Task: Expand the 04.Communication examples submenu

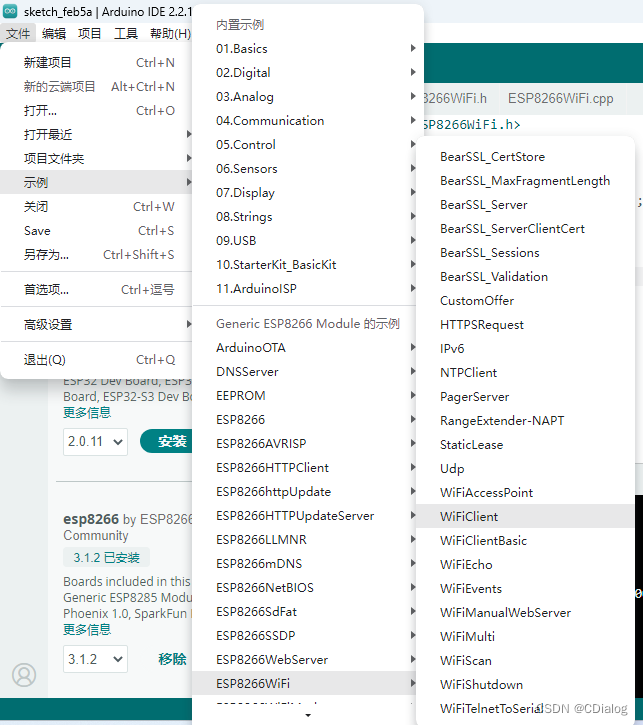Action: 308,121
